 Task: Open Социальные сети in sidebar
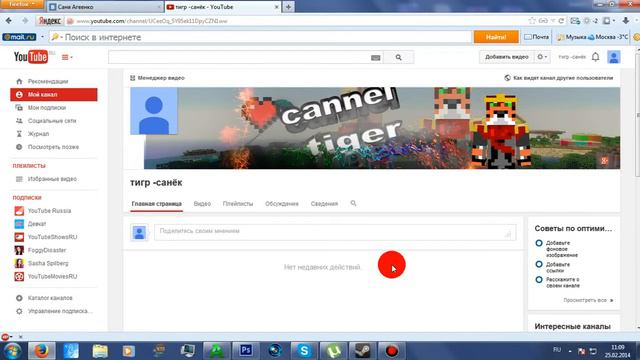click(x=53, y=121)
